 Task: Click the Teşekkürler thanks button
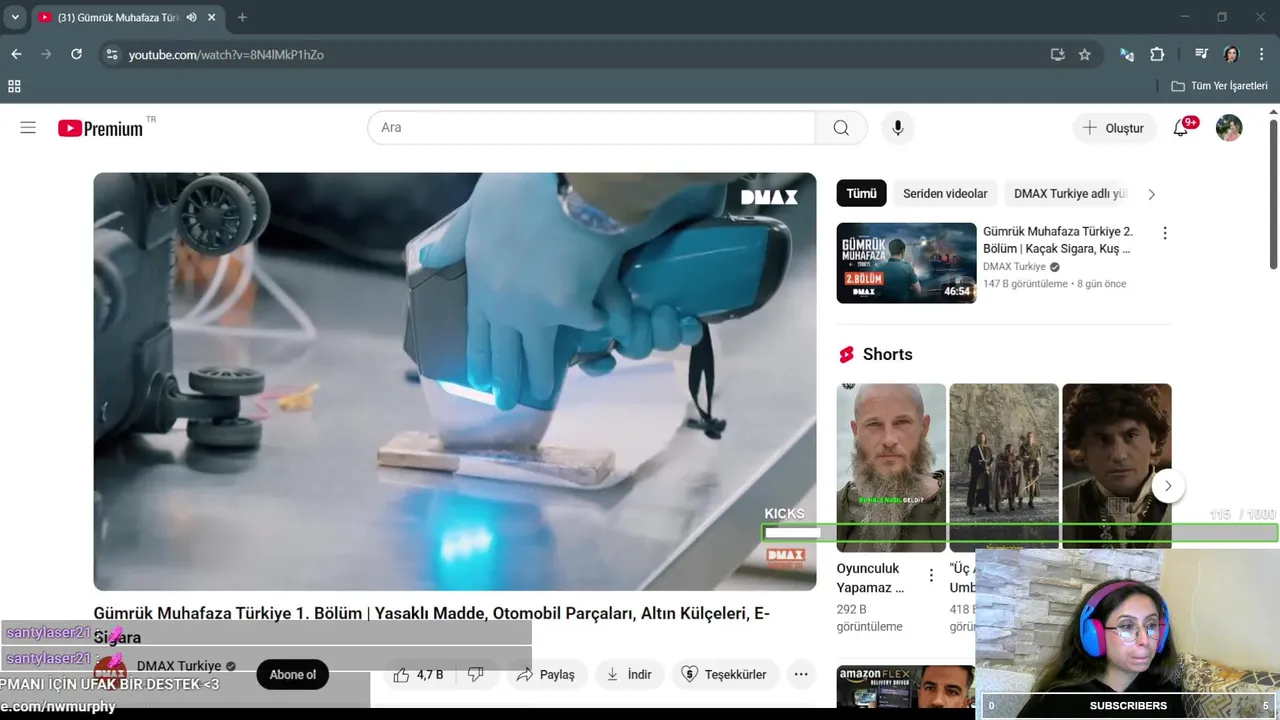(x=724, y=675)
